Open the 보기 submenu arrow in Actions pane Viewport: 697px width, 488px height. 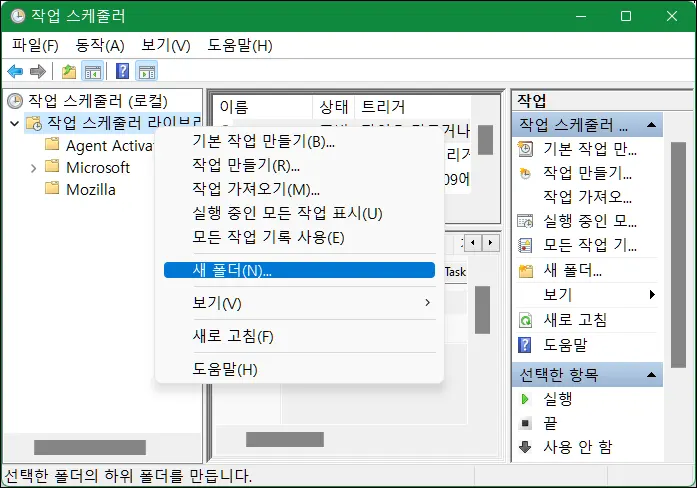click(652, 294)
